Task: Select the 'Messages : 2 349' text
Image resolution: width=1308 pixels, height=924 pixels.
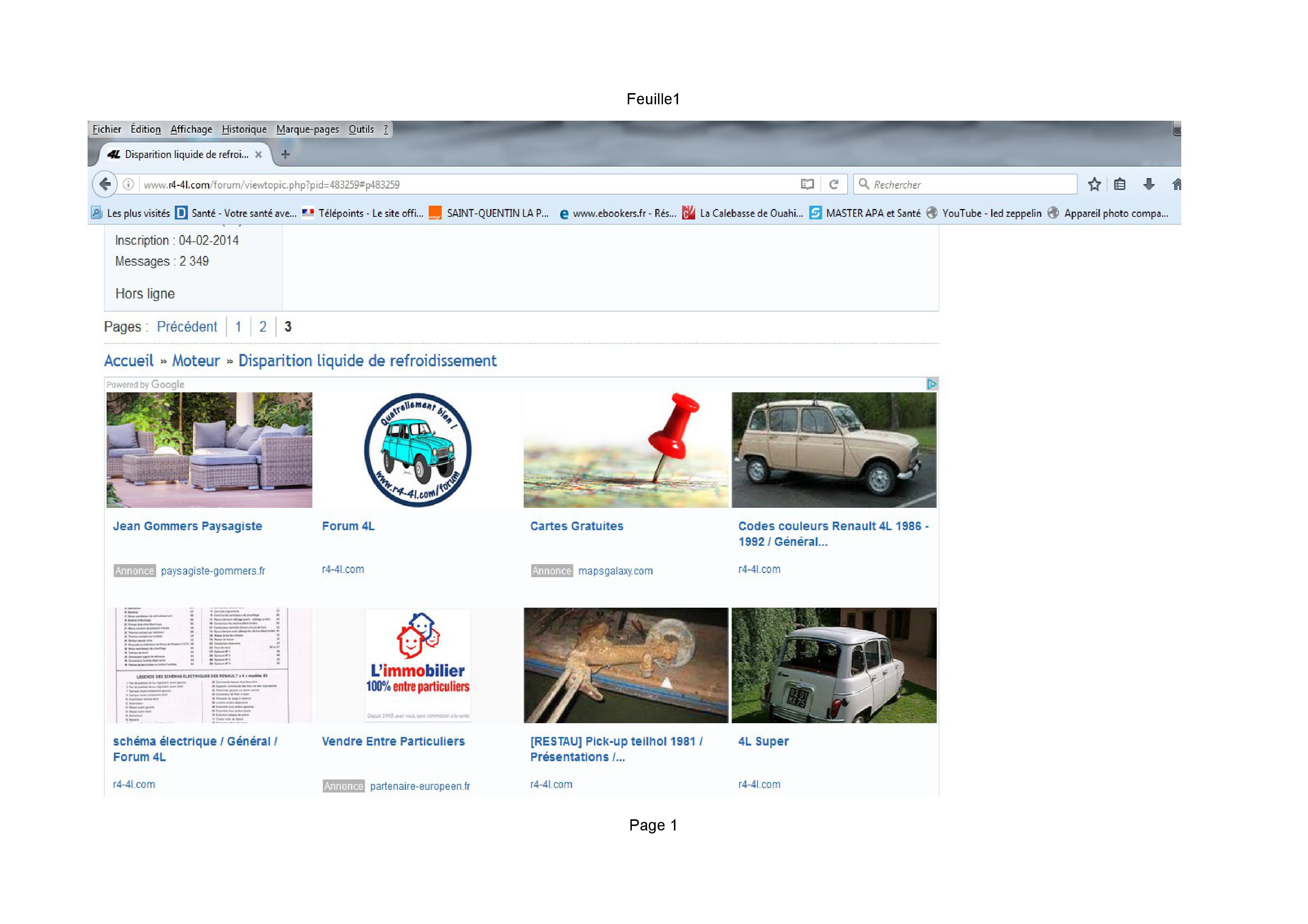Action: tap(162, 261)
